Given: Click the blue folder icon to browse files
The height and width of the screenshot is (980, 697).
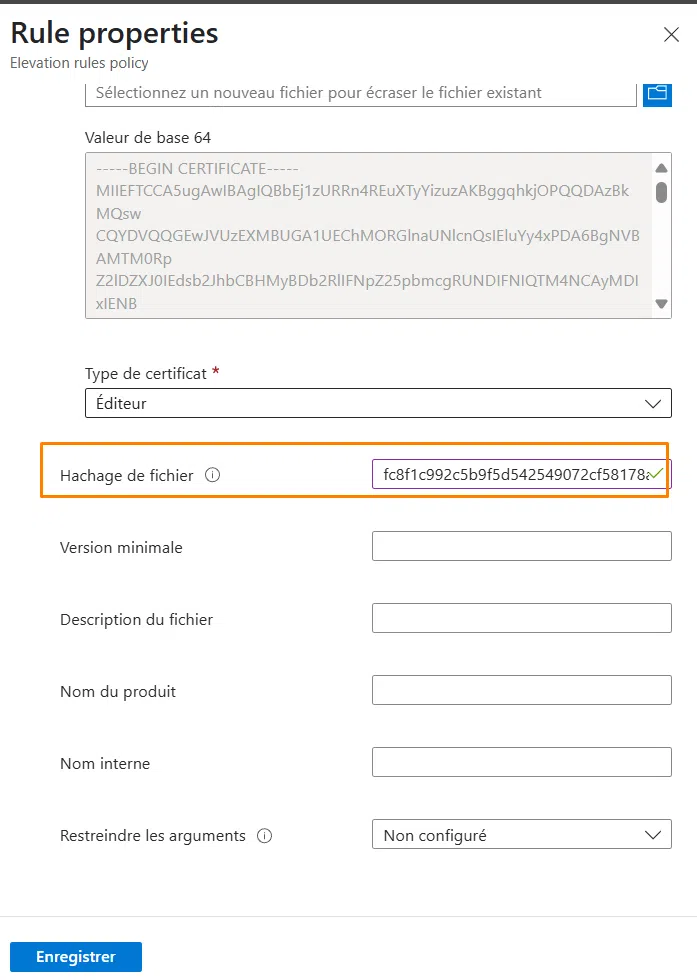Looking at the screenshot, I should (657, 94).
